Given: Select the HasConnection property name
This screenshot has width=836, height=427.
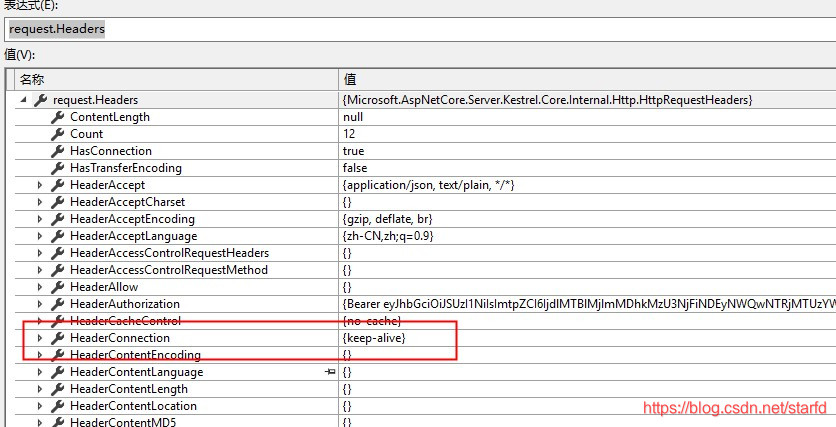Looking at the screenshot, I should (111, 151).
